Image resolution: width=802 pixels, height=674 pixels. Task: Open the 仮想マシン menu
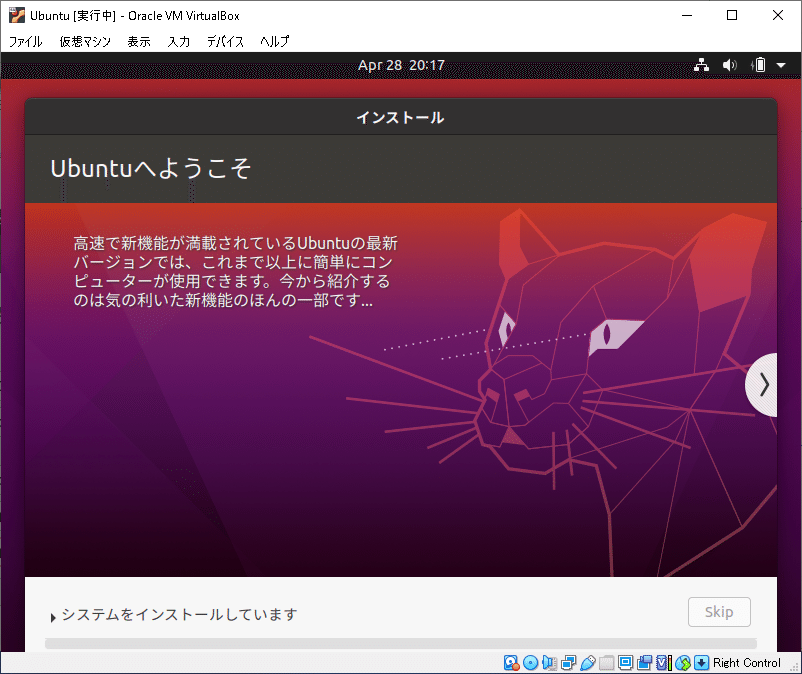click(85, 41)
